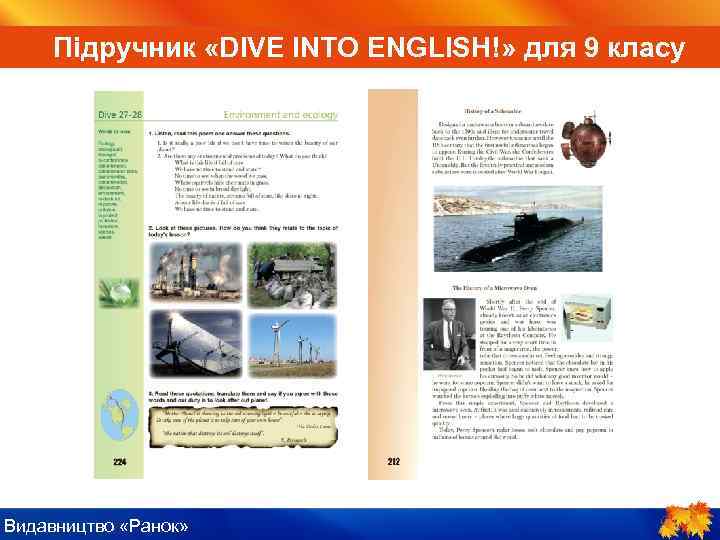Click exercise 2 'Look at these pictures' instruction

(243, 231)
